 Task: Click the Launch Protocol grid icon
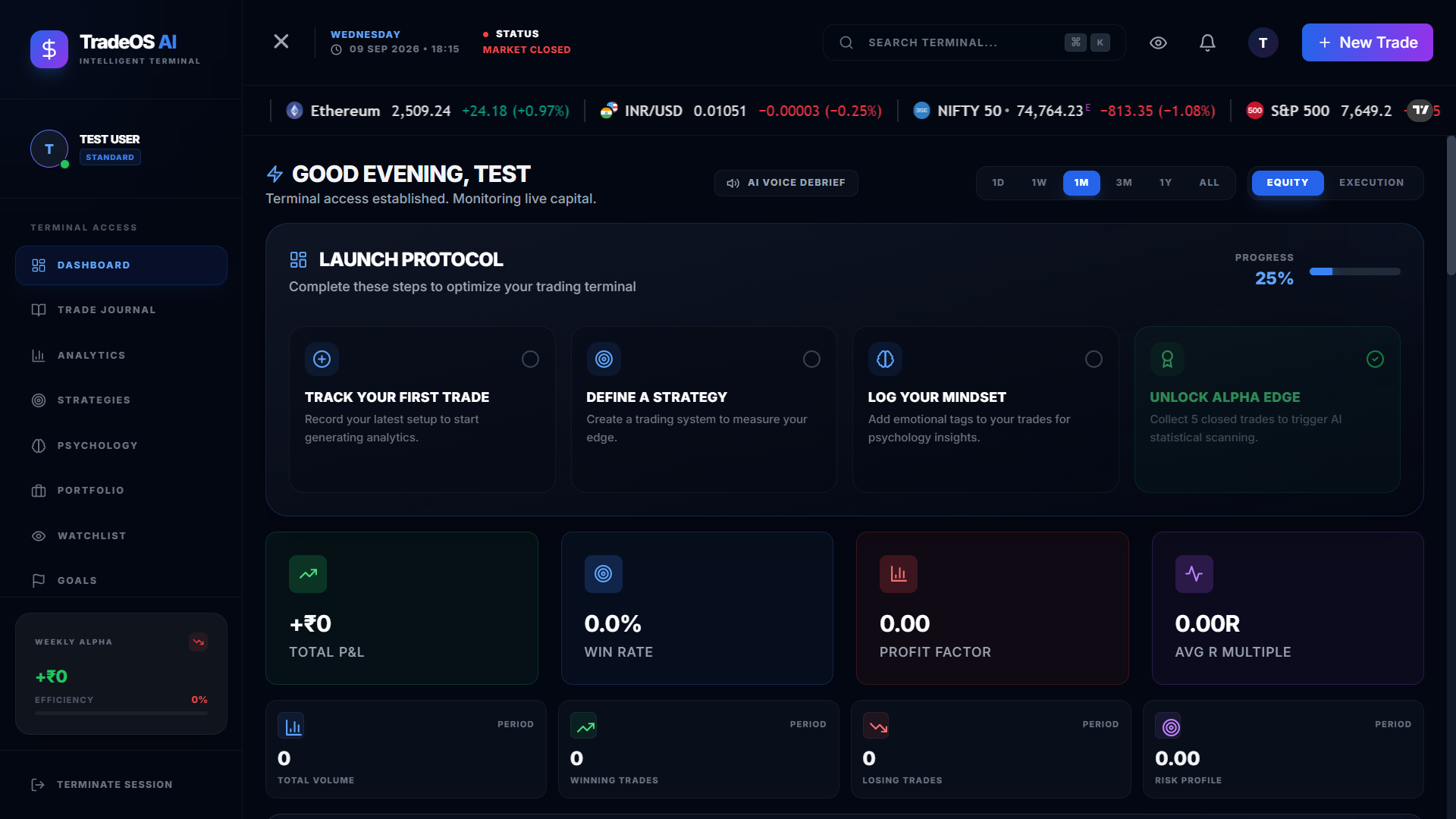pyautogui.click(x=298, y=260)
